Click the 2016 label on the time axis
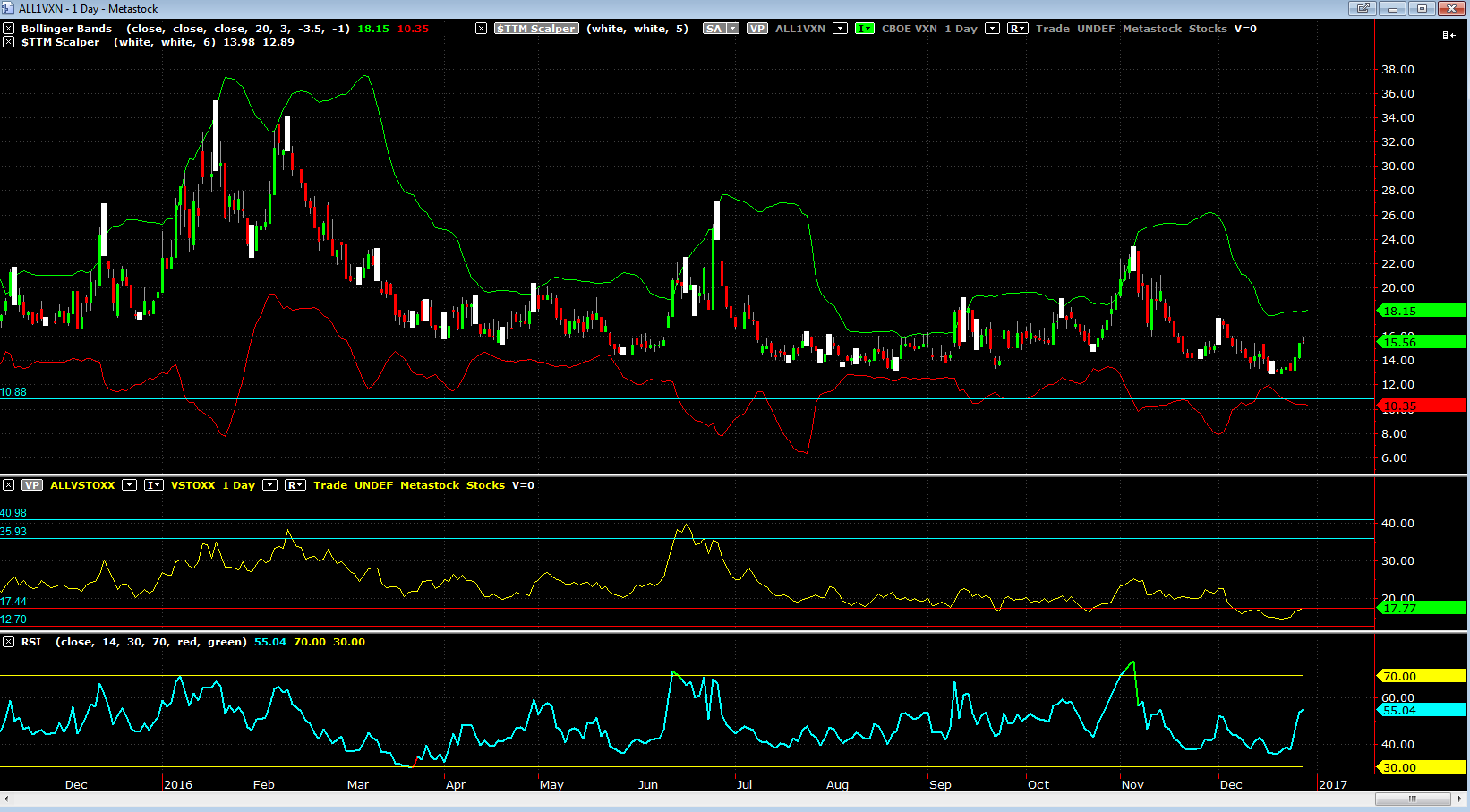This screenshot has width=1470, height=812. (x=178, y=784)
